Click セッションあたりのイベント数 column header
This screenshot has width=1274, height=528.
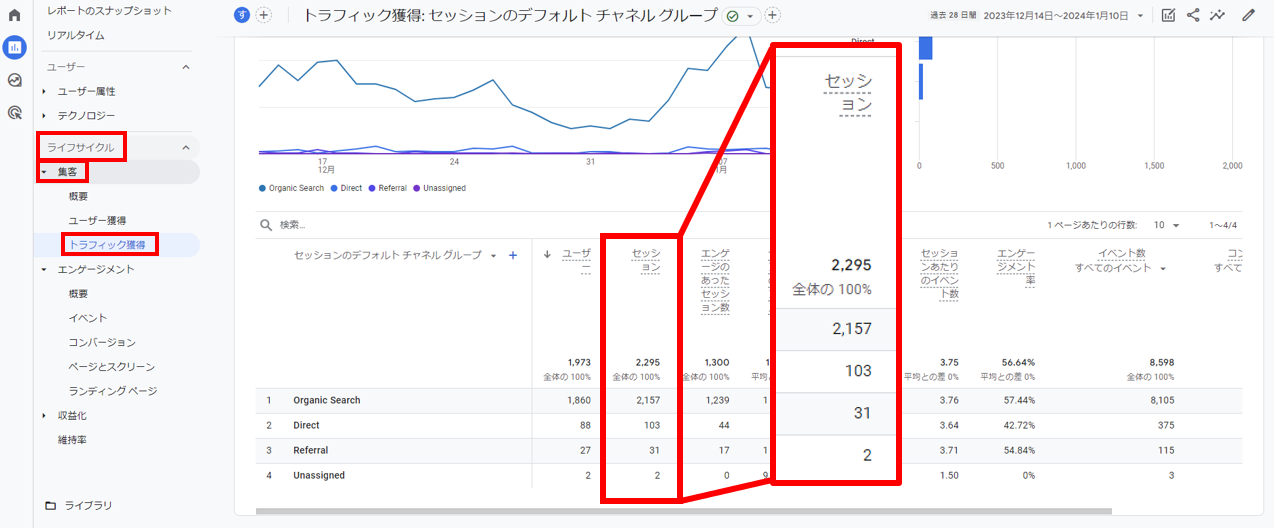pyautogui.click(x=939, y=274)
